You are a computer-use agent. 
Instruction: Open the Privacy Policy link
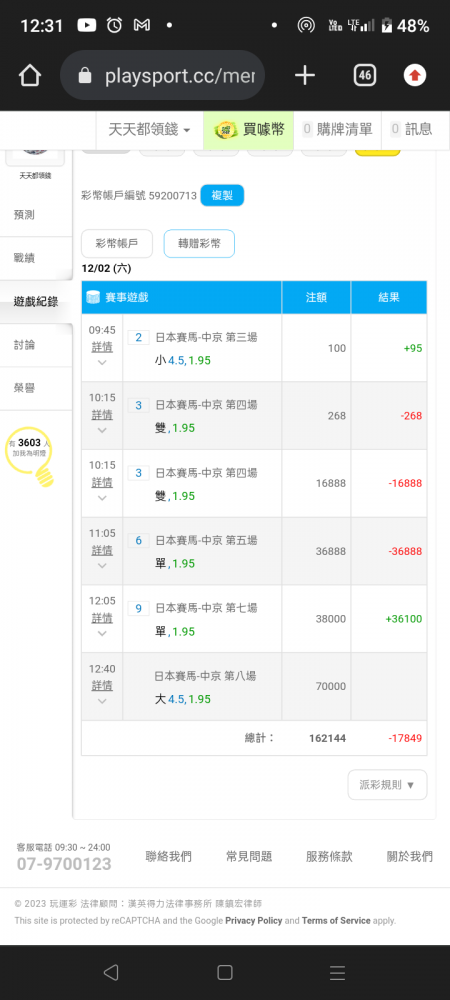(x=254, y=920)
